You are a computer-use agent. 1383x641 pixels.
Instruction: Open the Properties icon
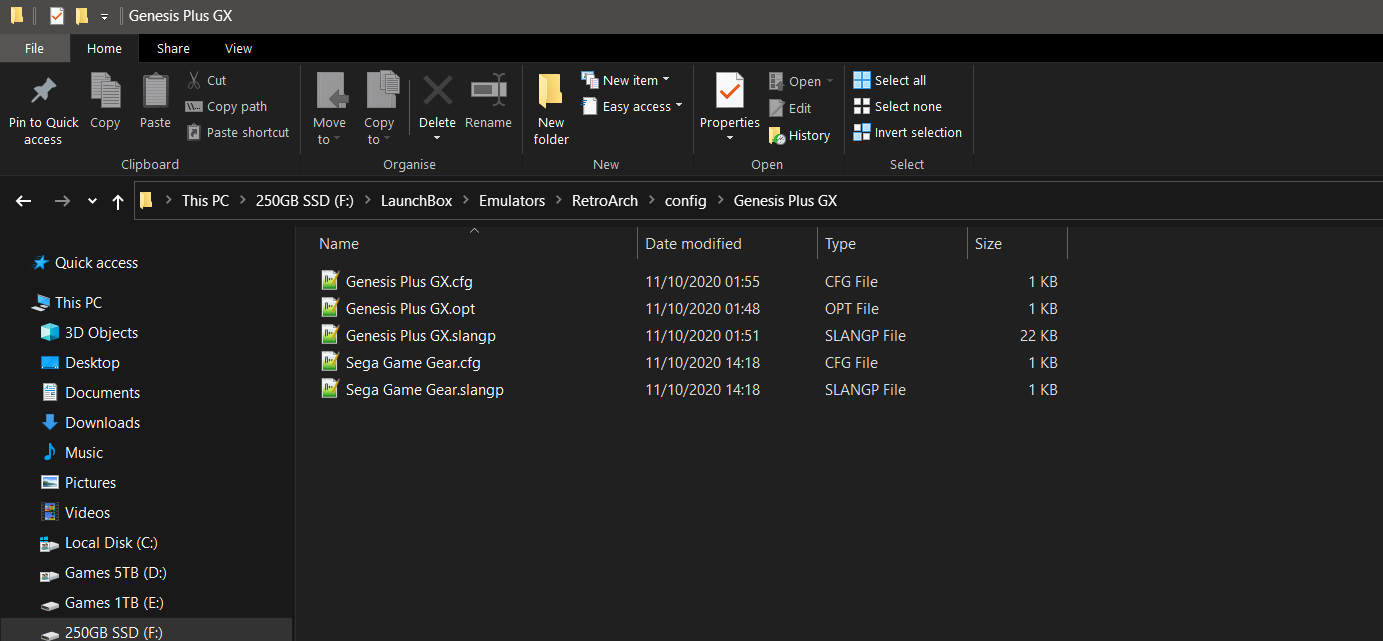click(730, 90)
